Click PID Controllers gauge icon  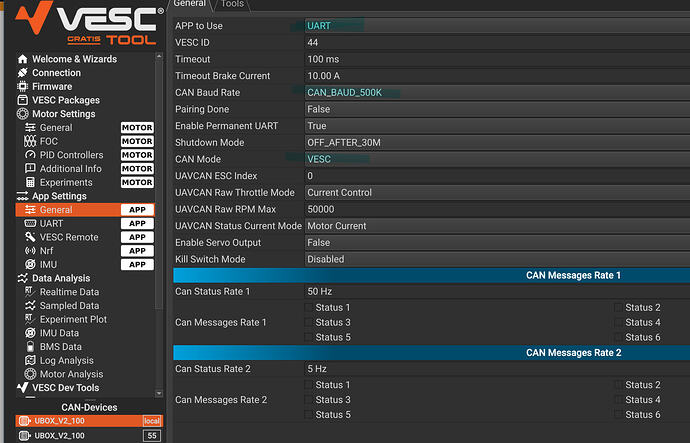[30, 155]
